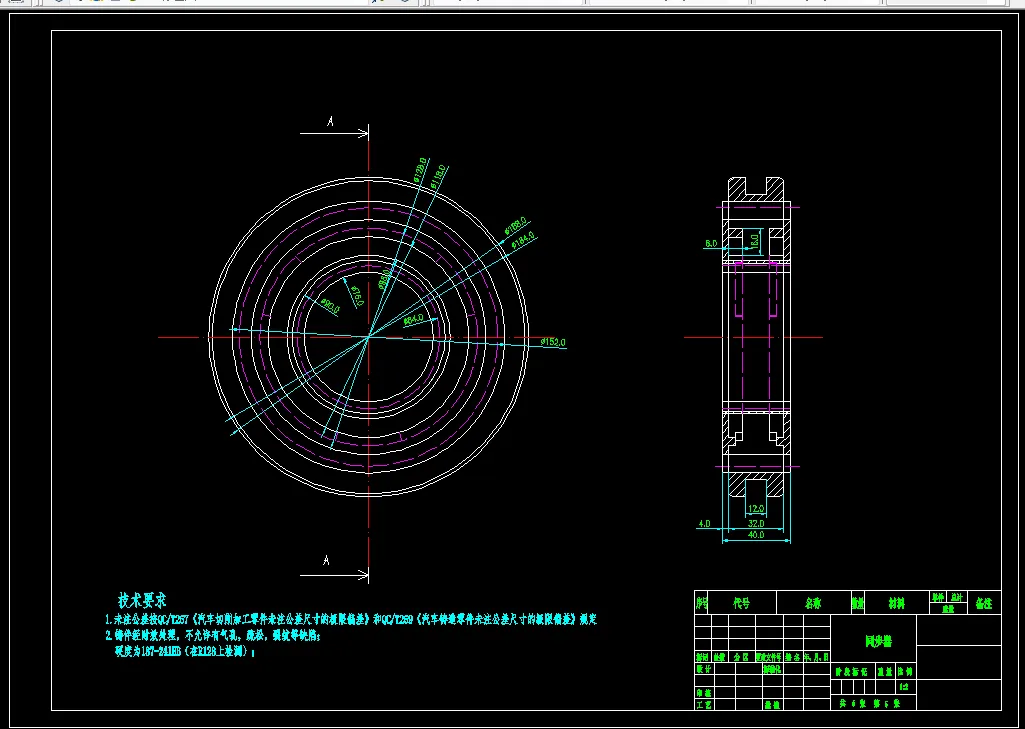Select the ø184.0 dimension text
Screen dimensions: 1025x729
coord(523,239)
